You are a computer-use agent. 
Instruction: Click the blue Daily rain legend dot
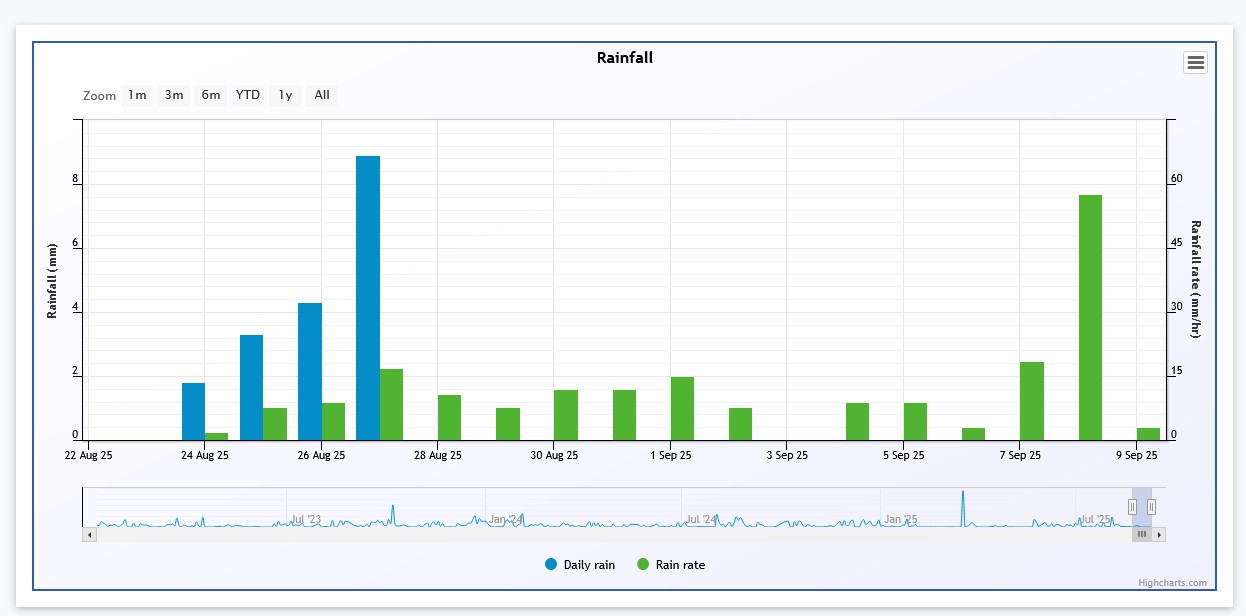pos(551,565)
